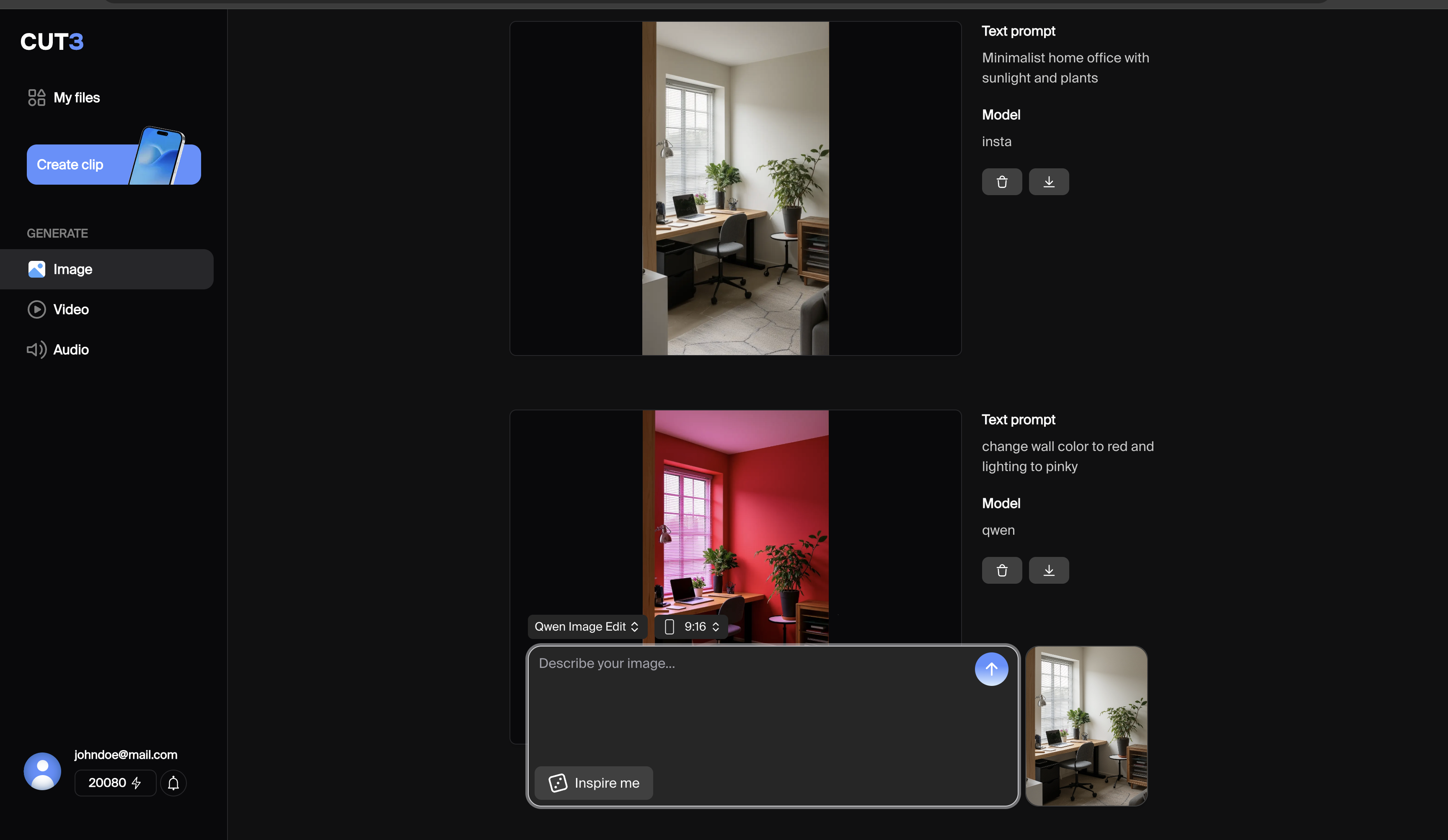Click the reference image thumbnail
The height and width of the screenshot is (840, 1448).
tap(1086, 726)
